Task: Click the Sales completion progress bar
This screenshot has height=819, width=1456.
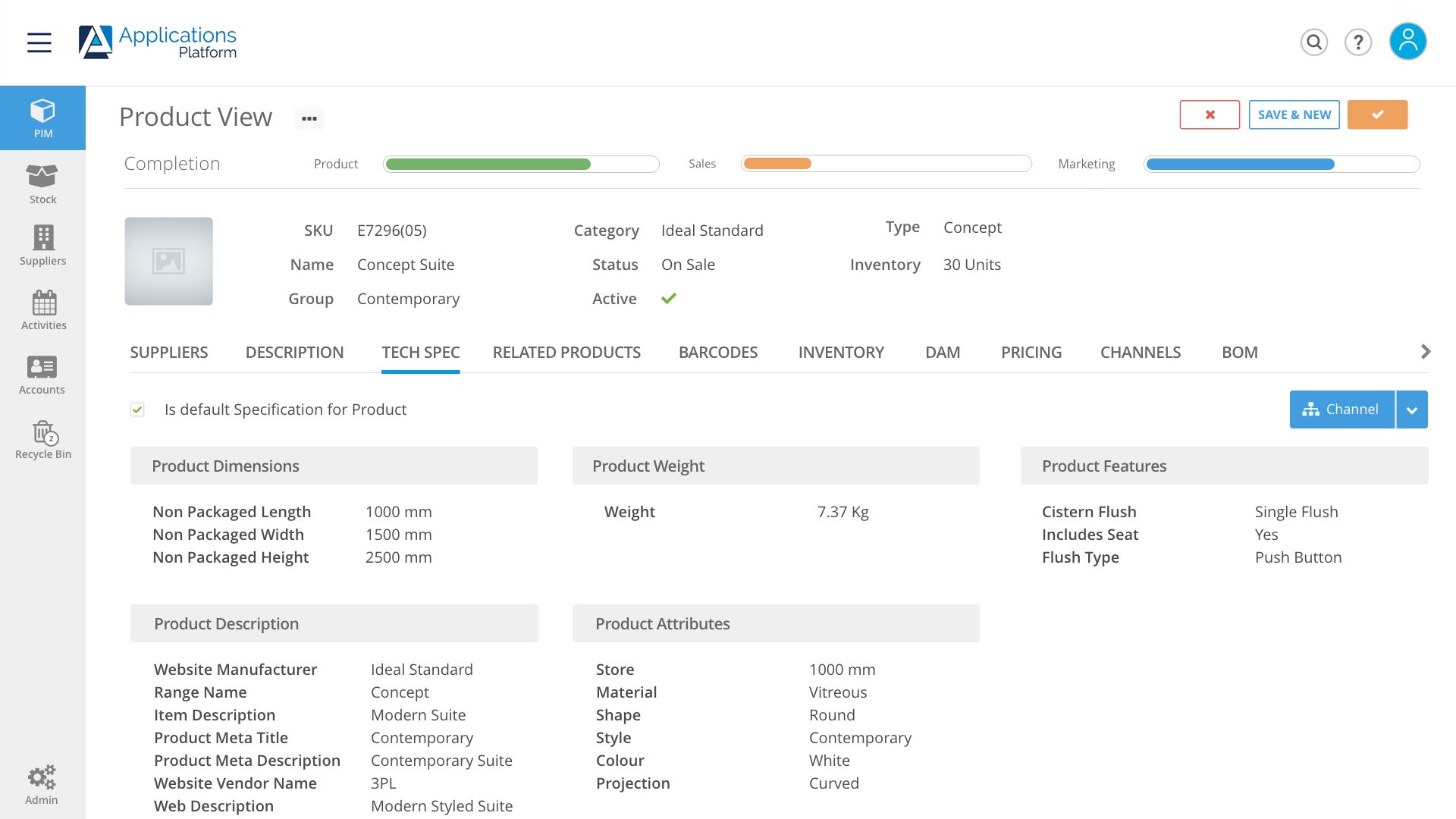Action: (886, 164)
